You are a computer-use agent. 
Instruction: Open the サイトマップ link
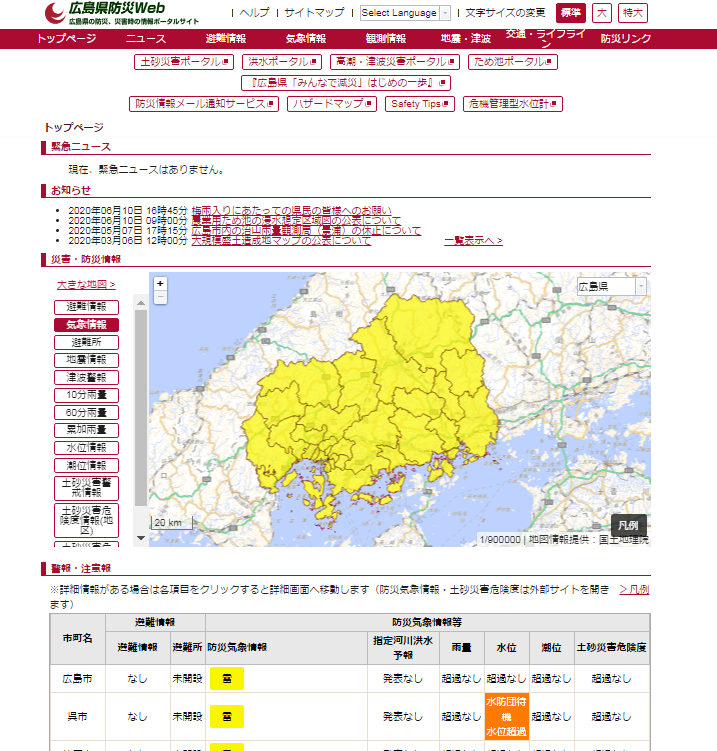tap(314, 13)
